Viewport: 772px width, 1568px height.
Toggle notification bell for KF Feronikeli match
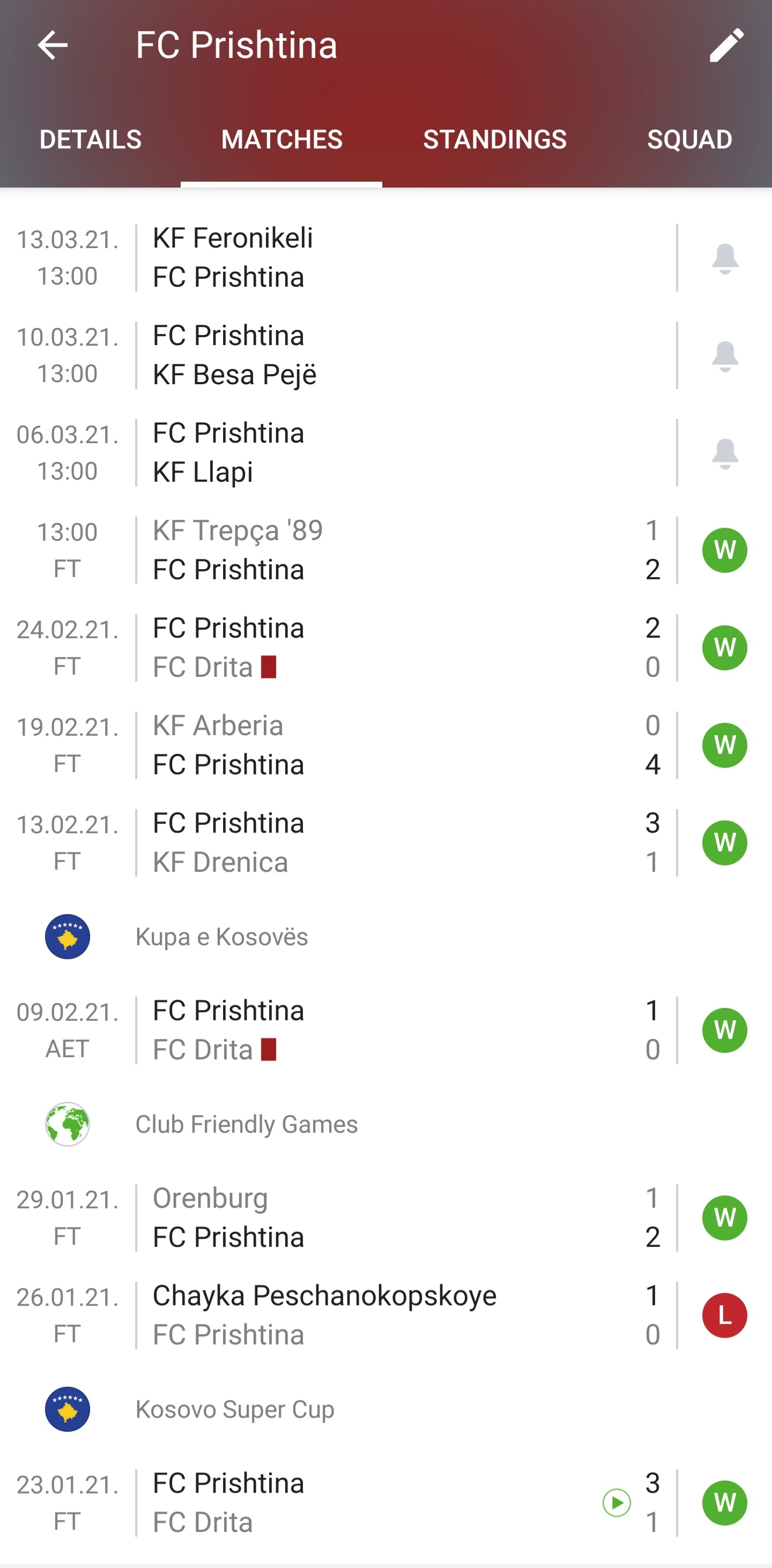point(724,259)
